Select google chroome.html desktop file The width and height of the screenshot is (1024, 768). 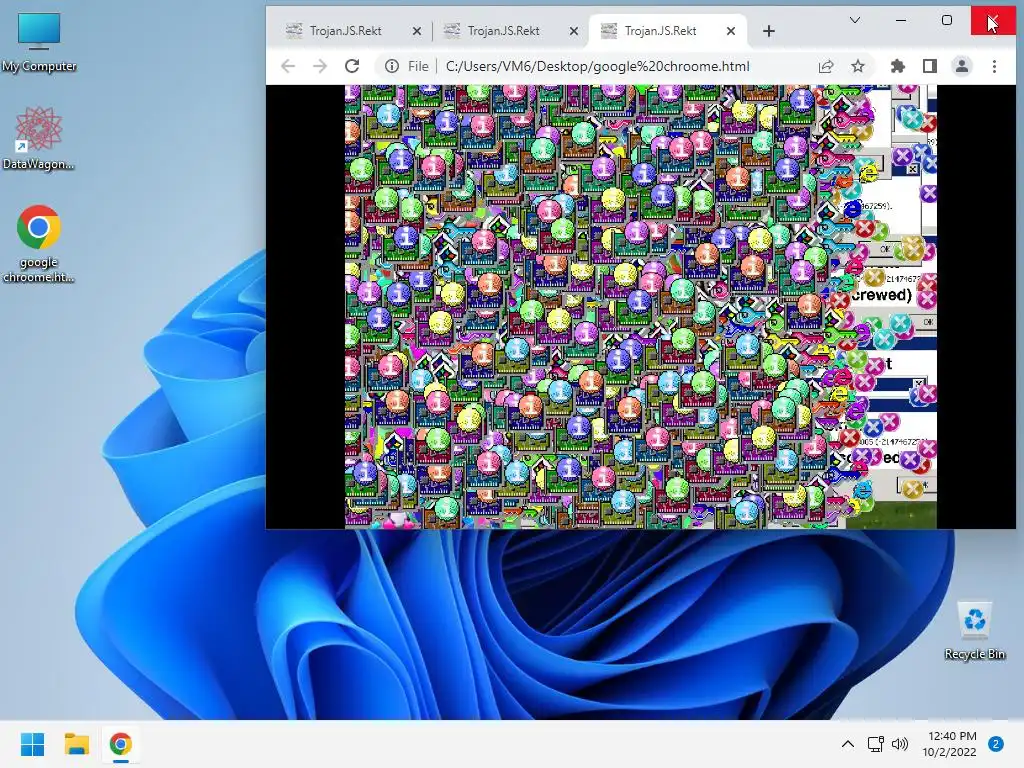tap(39, 244)
